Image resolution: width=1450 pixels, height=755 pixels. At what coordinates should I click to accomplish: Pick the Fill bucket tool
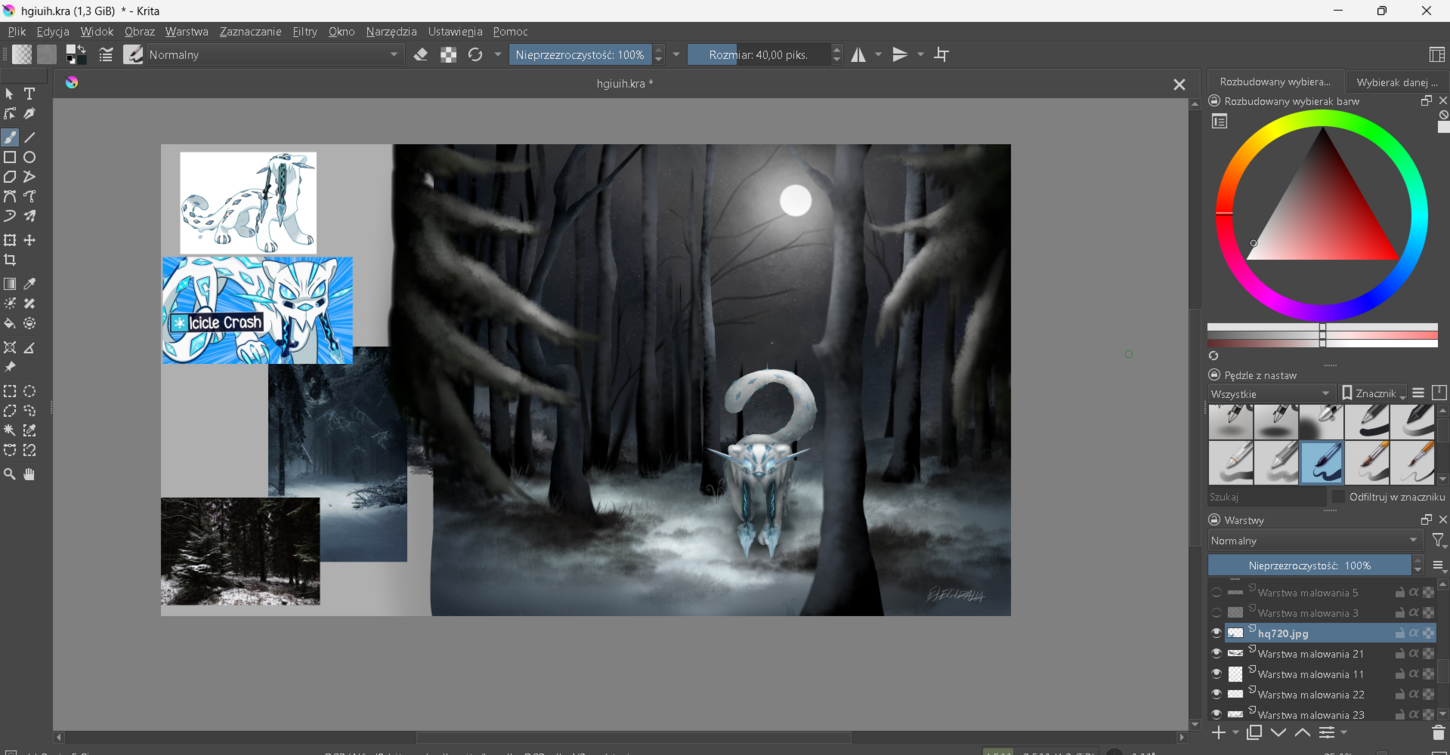(x=10, y=324)
